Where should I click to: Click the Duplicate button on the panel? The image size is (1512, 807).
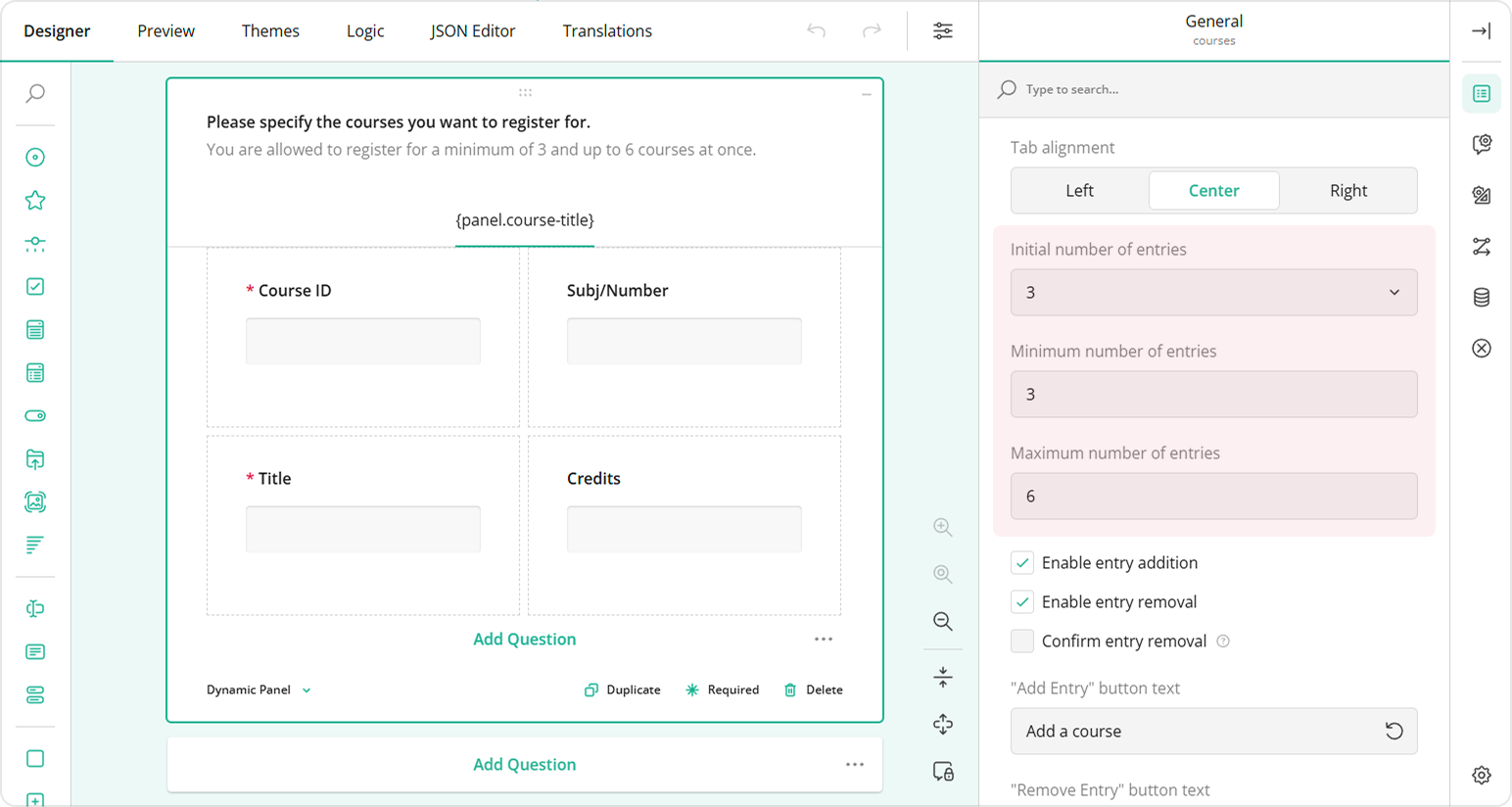[623, 690]
